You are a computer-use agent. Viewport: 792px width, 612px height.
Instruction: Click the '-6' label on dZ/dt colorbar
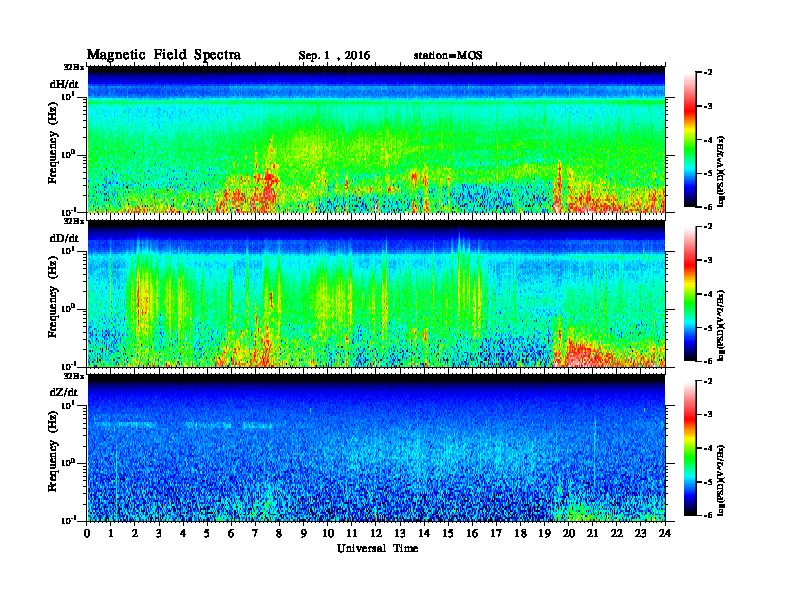point(706,515)
